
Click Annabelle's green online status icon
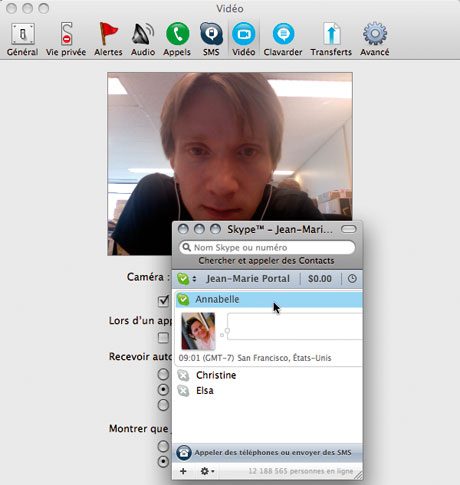click(x=183, y=299)
